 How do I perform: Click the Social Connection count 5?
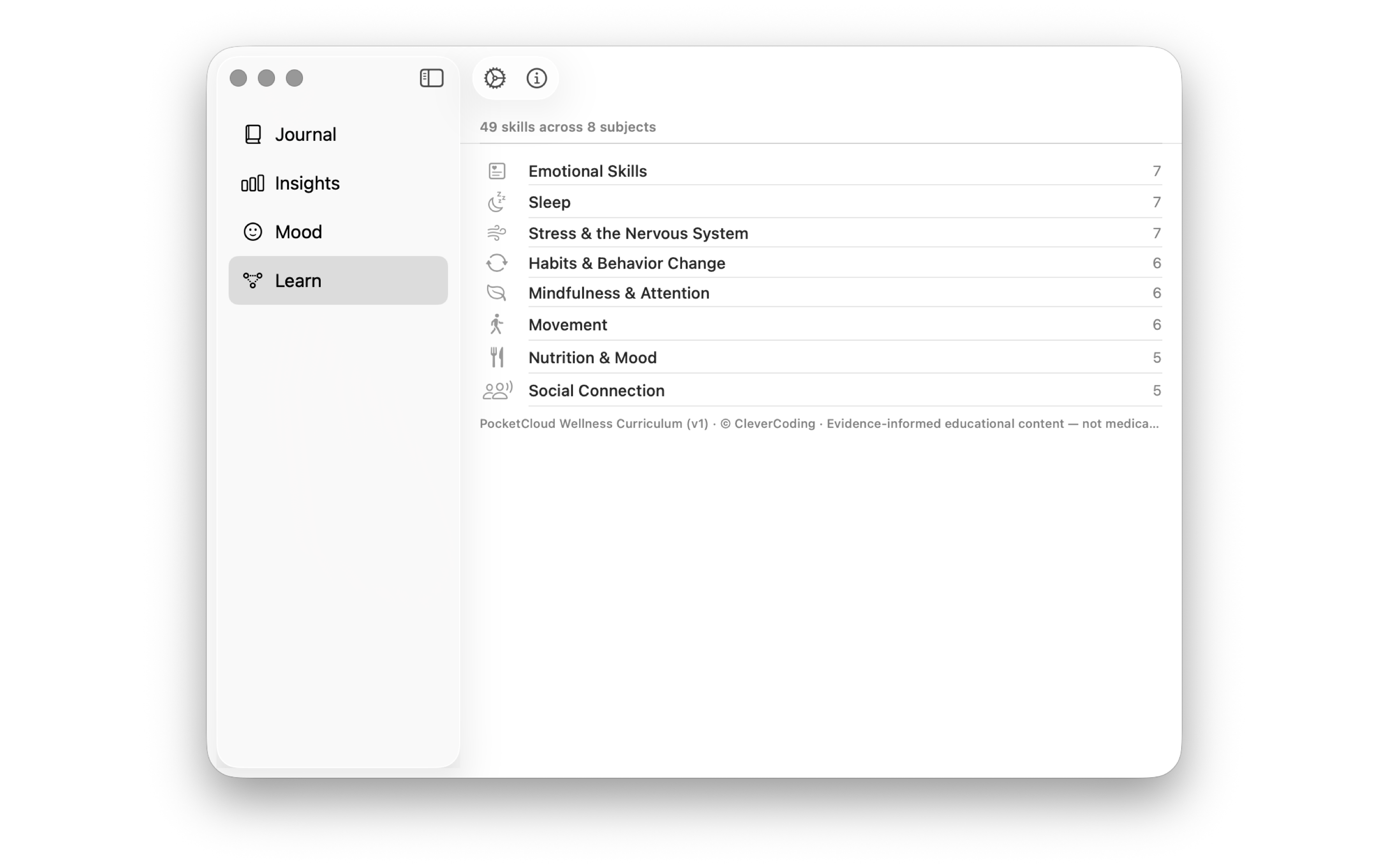[1157, 391]
